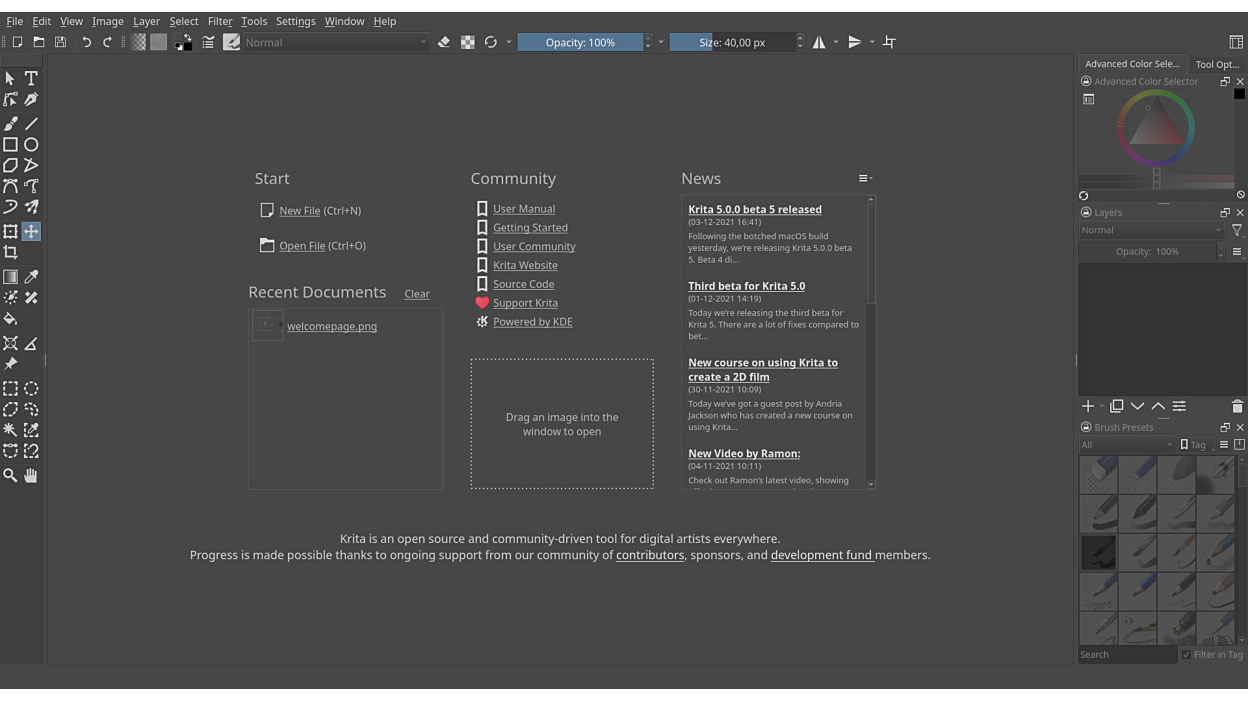Toggle preserve alpha button

coord(467,42)
